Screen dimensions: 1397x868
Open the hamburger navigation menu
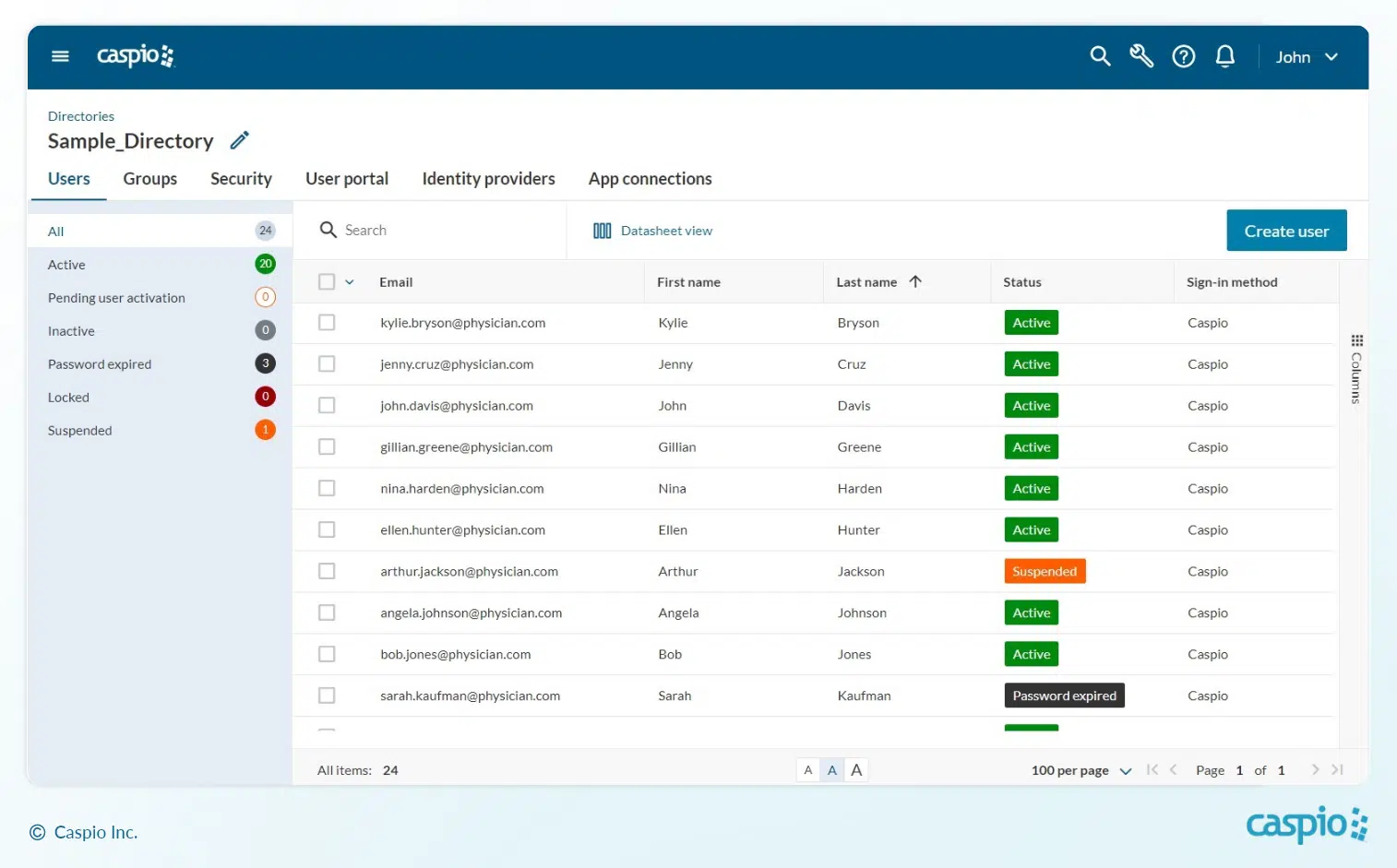(60, 56)
